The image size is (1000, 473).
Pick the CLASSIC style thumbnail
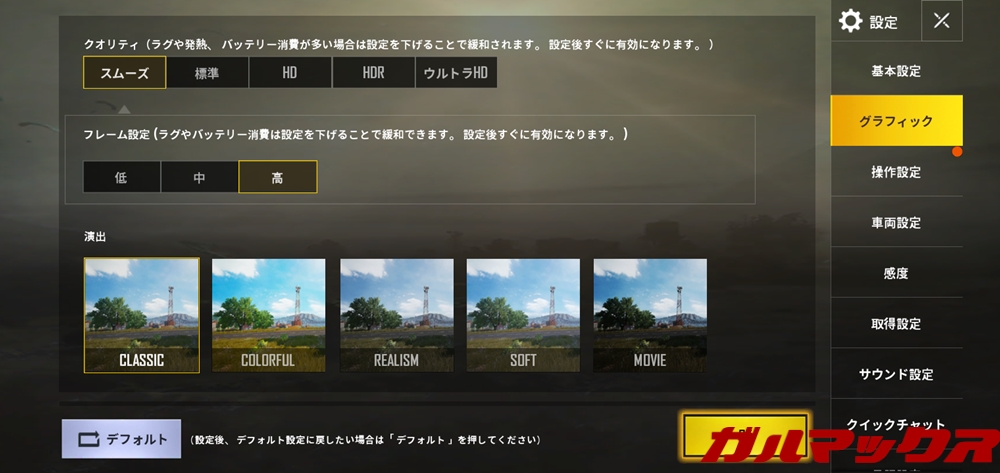[142, 315]
